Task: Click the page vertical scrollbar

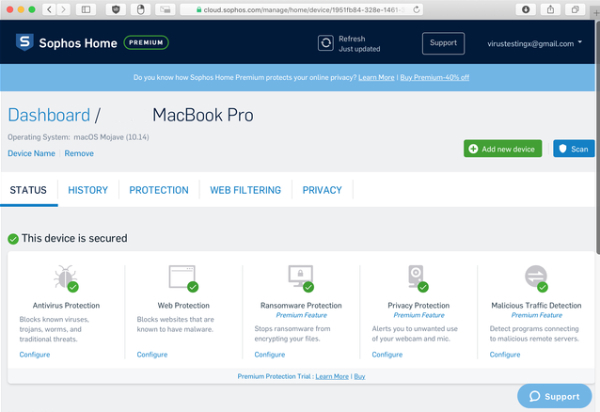Action: [597, 138]
